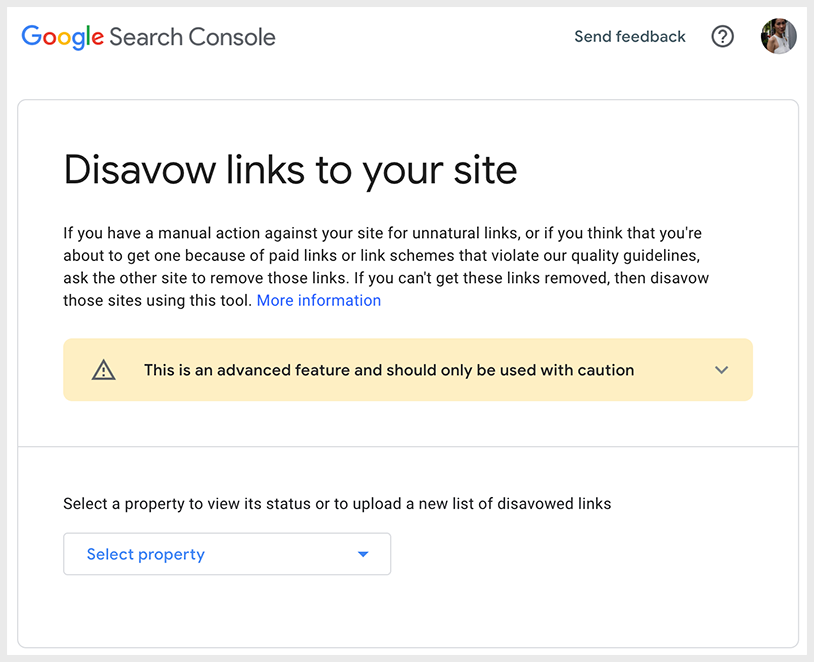Click the Select property dropdown arrow
814x662 pixels.
363,554
